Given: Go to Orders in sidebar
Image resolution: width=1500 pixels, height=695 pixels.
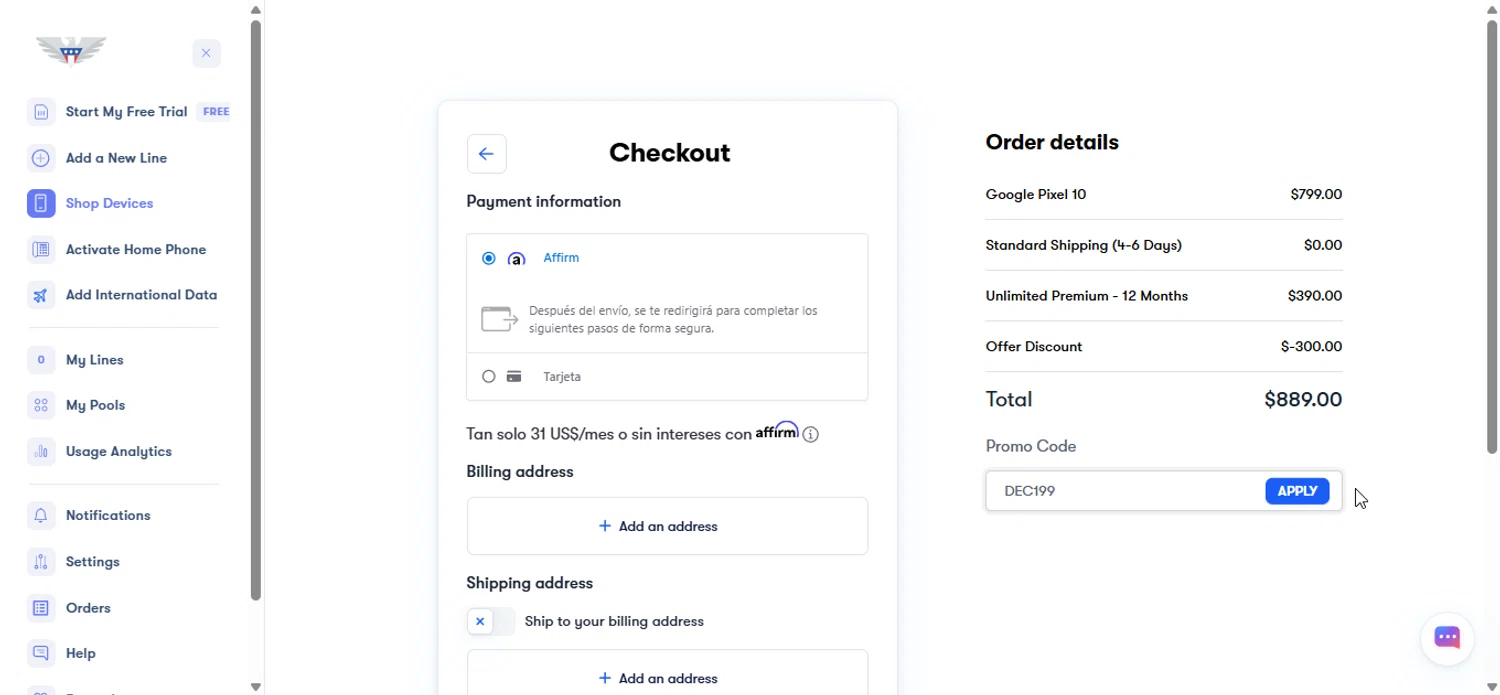Looking at the screenshot, I should click(88, 608).
